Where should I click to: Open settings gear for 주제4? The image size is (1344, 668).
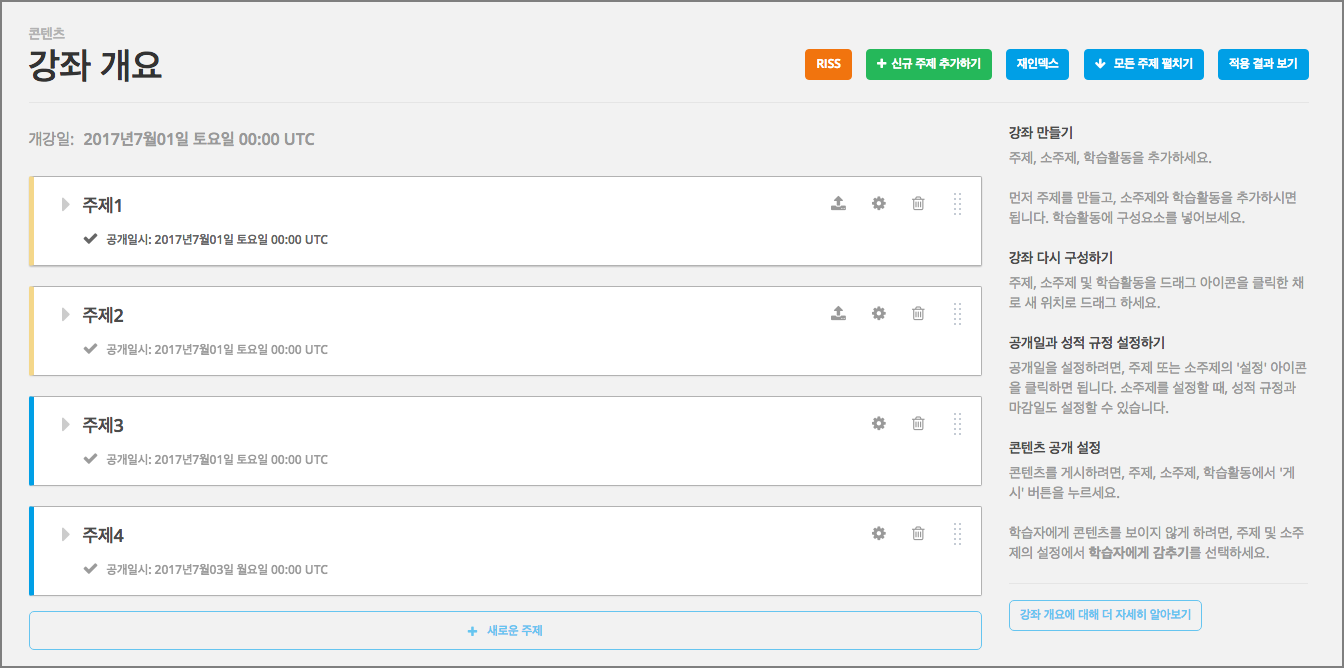coord(878,534)
